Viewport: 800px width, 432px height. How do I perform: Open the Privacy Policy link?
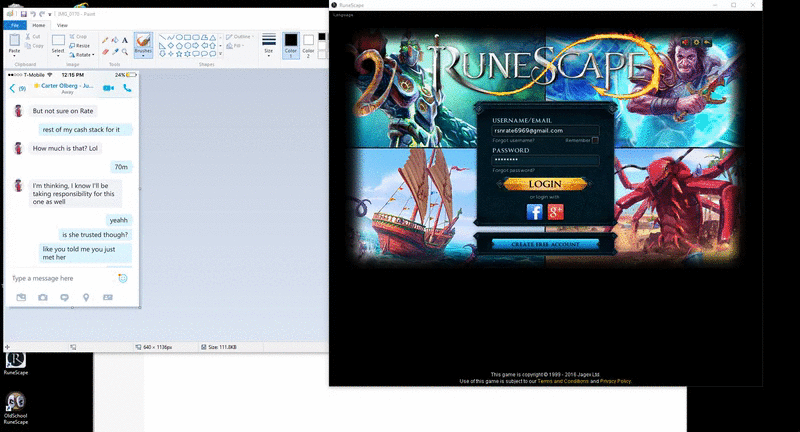615,381
